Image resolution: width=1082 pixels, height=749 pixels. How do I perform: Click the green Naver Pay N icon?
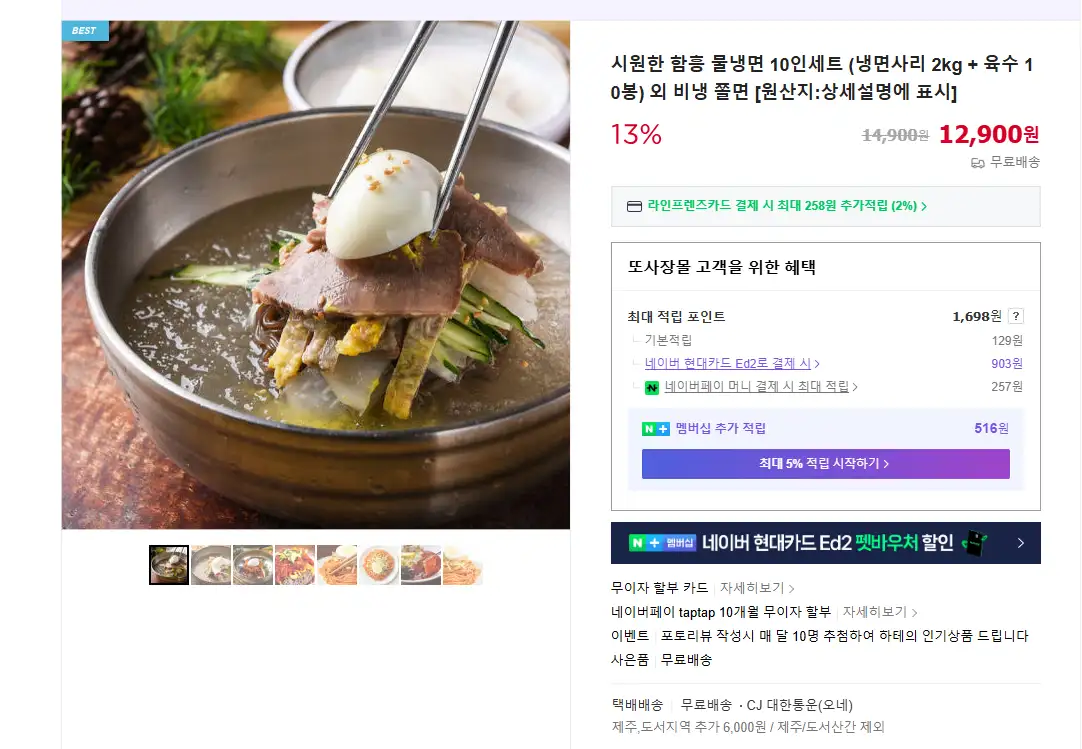tap(651, 387)
